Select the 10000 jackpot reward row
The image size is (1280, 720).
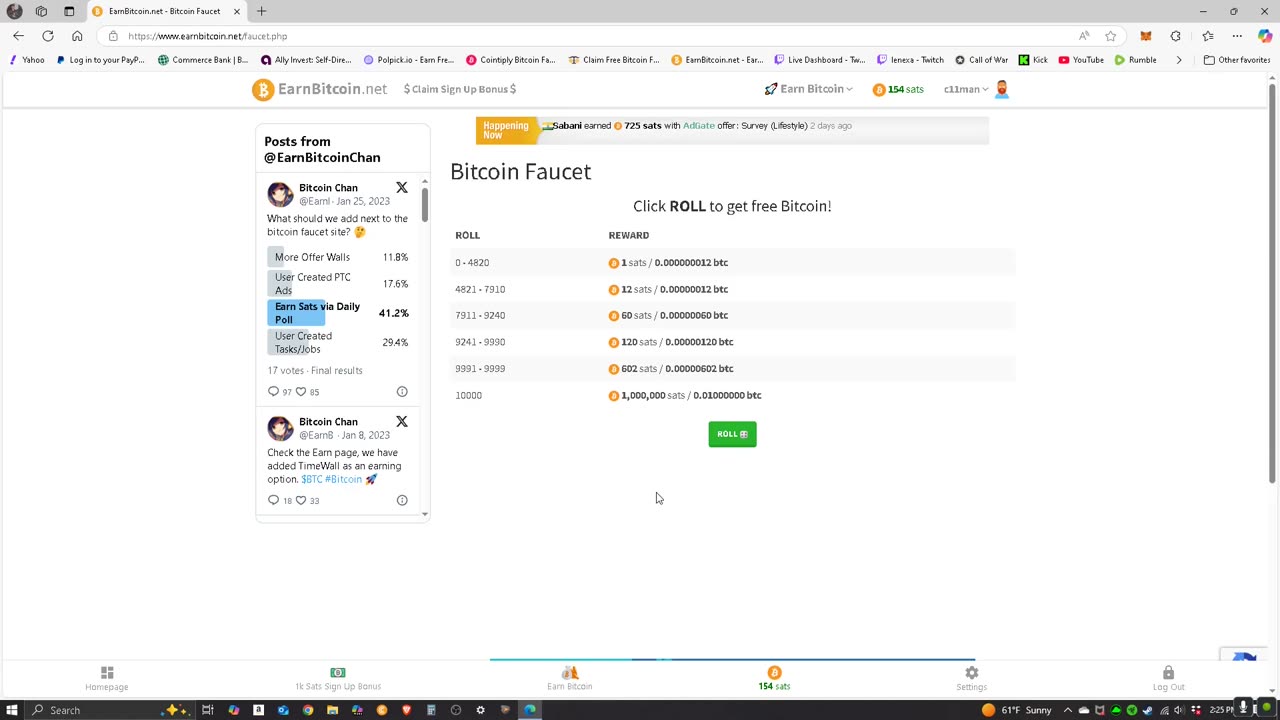(732, 395)
